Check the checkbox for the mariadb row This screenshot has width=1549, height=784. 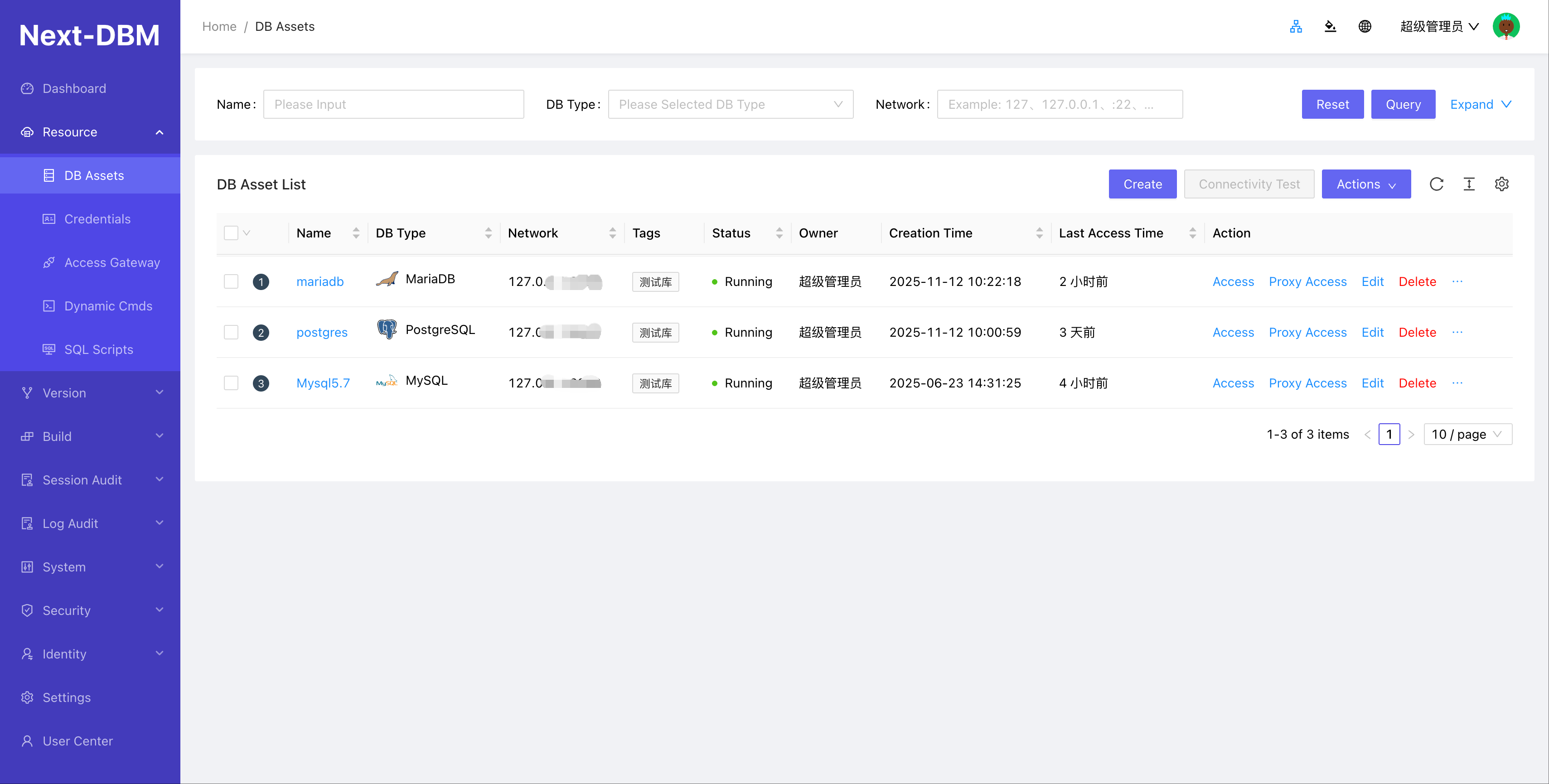(x=231, y=281)
